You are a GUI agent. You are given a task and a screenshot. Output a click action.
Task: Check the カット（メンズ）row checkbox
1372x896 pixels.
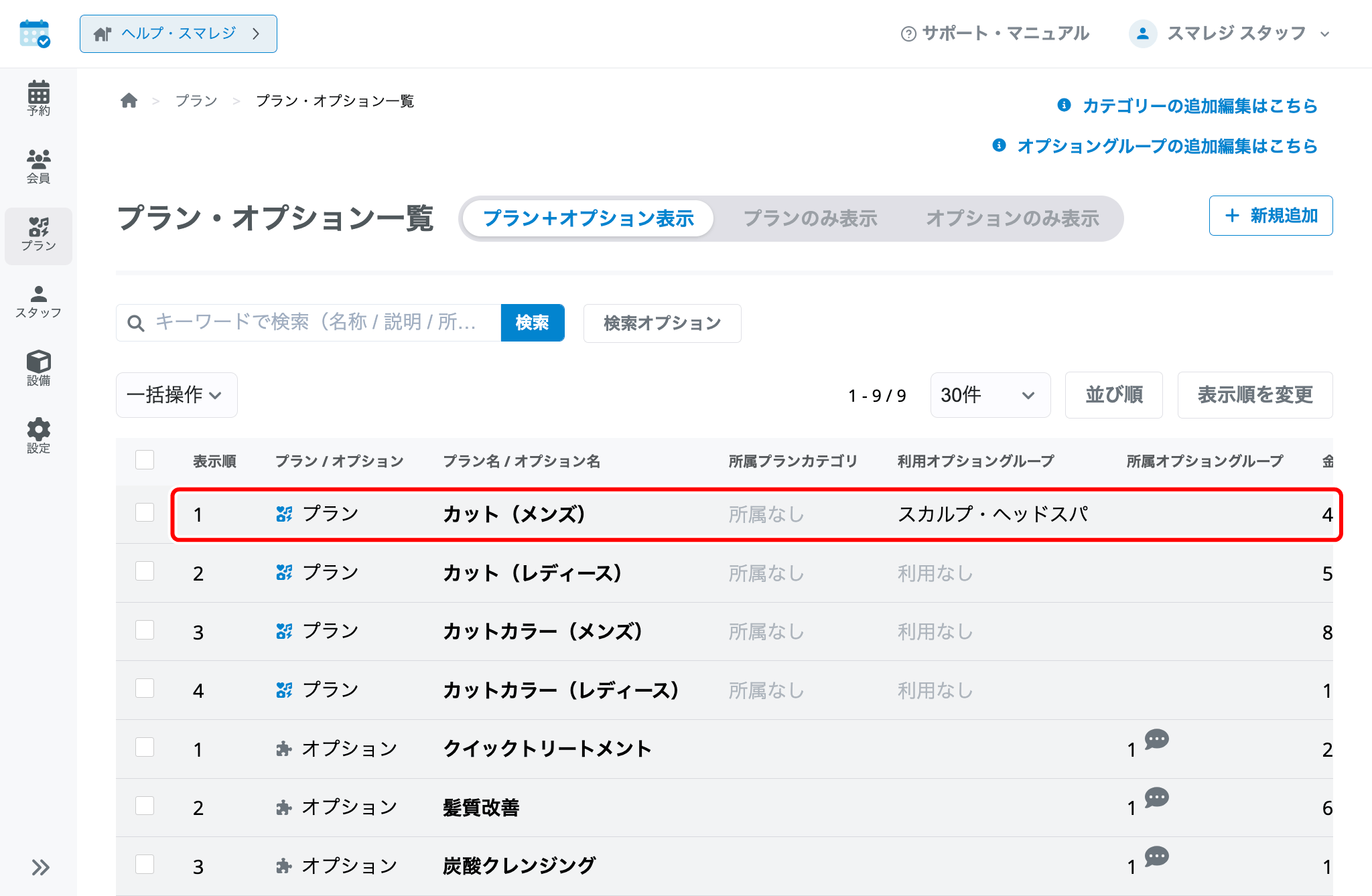(x=145, y=513)
